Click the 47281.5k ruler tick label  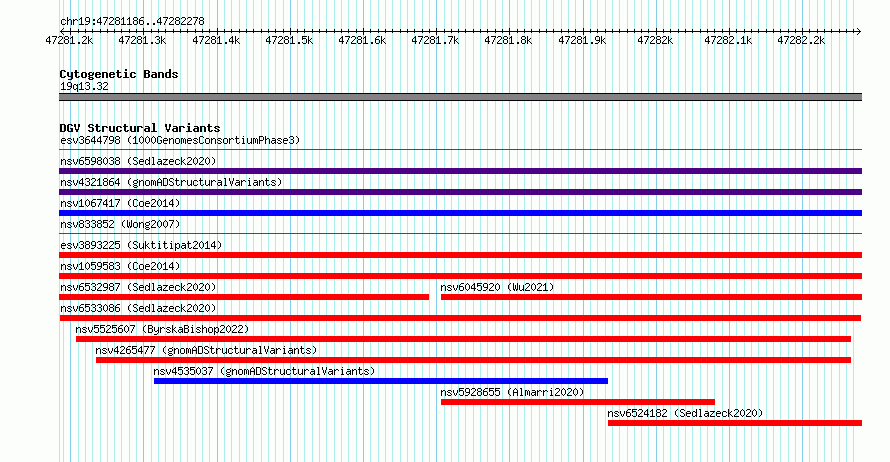coord(289,40)
